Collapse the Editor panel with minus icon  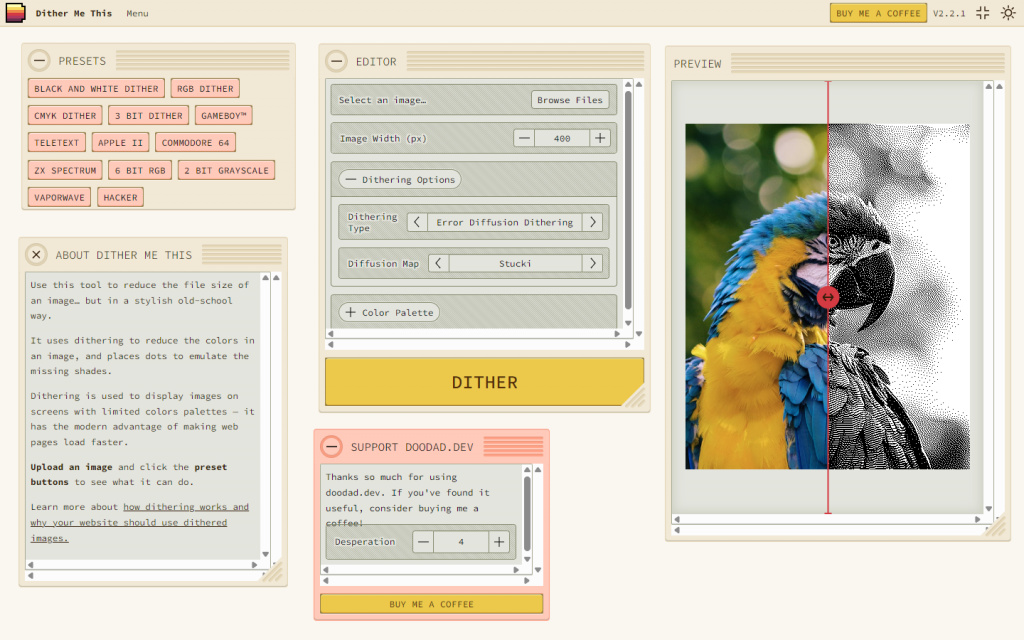coord(337,61)
